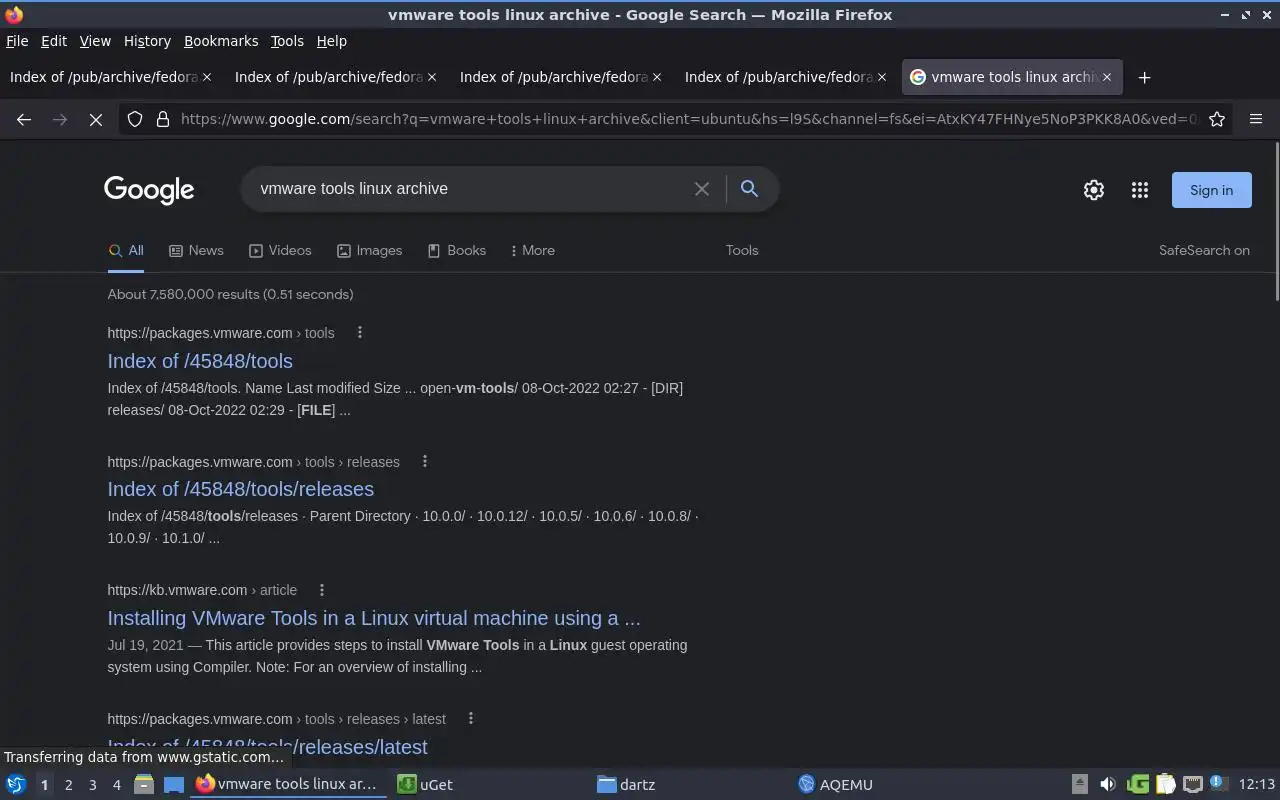Open options for tools › releases result
Viewport: 1280px width, 800px height.
[425, 462]
